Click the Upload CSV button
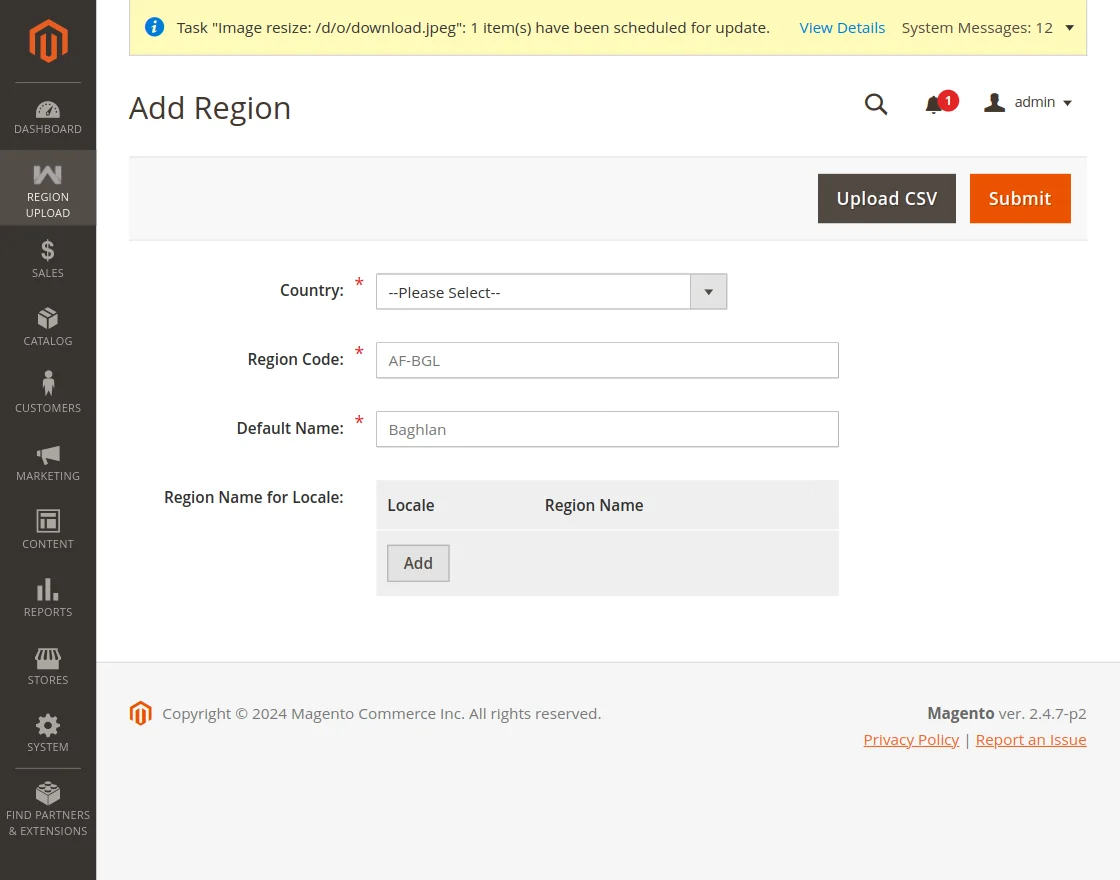This screenshot has height=880, width=1120. [x=886, y=198]
